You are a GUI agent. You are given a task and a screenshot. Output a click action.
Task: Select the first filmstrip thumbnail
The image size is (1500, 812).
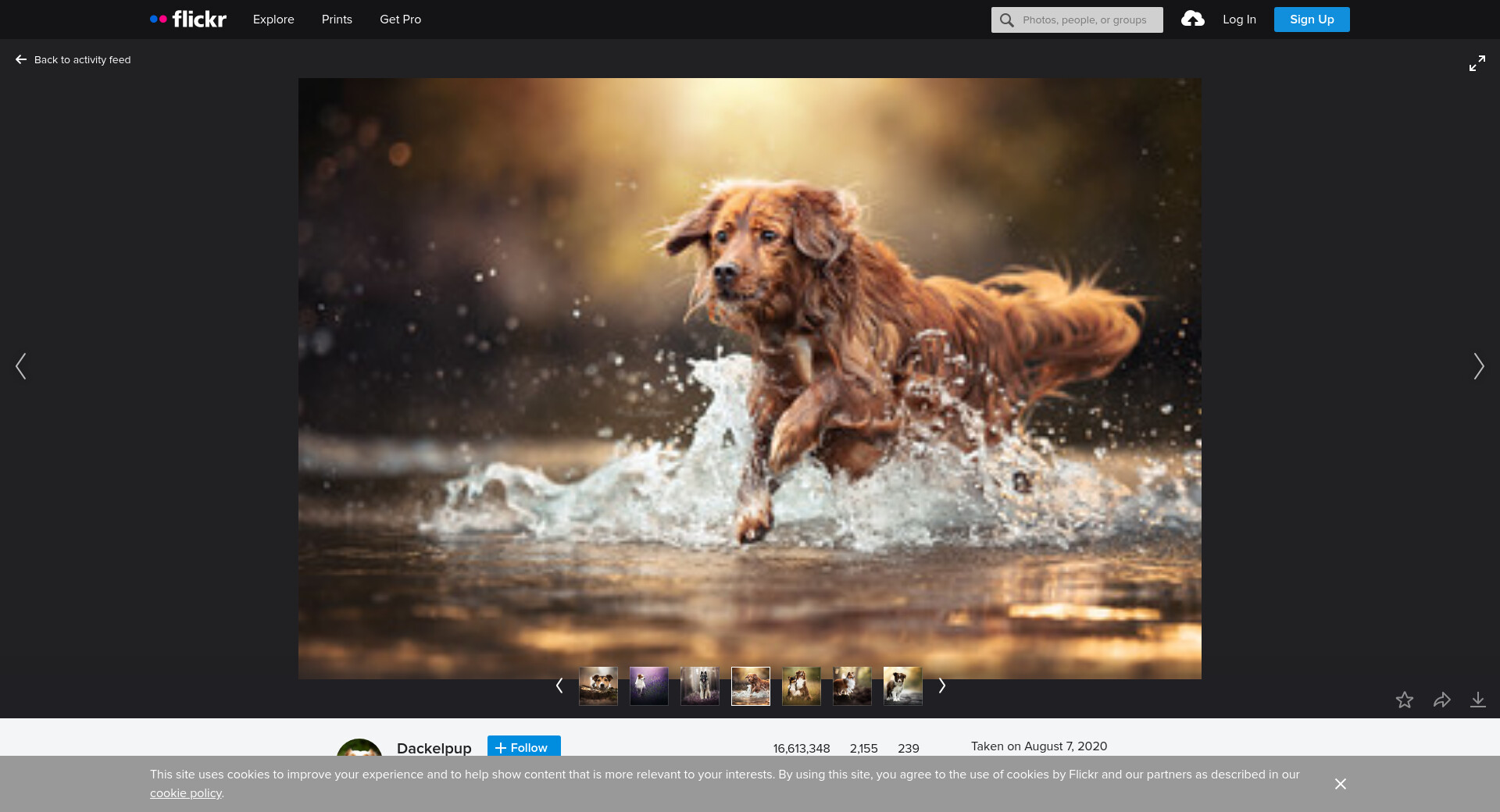coord(598,686)
